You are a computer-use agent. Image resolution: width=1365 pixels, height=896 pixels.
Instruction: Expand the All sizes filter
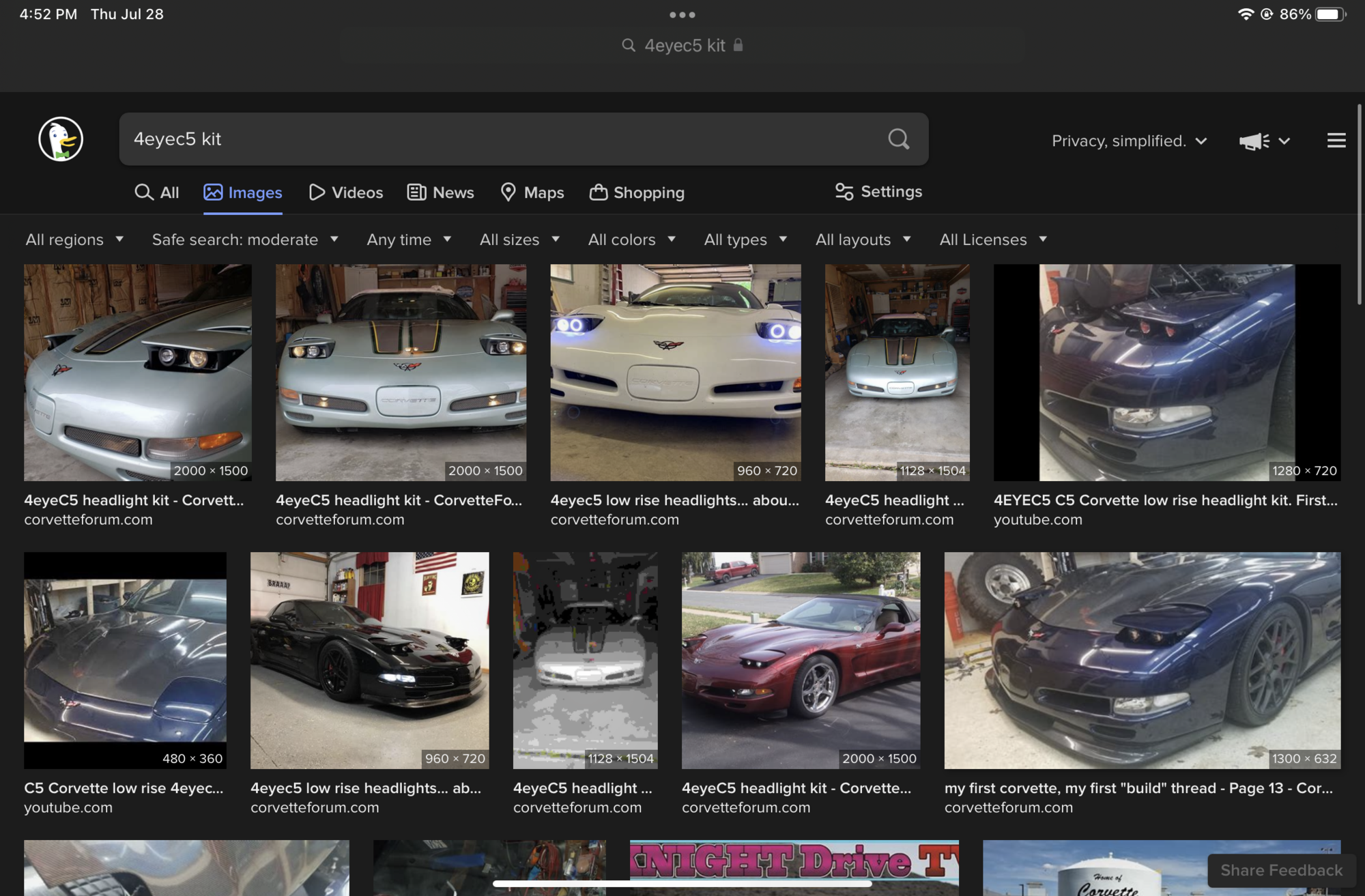[519, 240]
